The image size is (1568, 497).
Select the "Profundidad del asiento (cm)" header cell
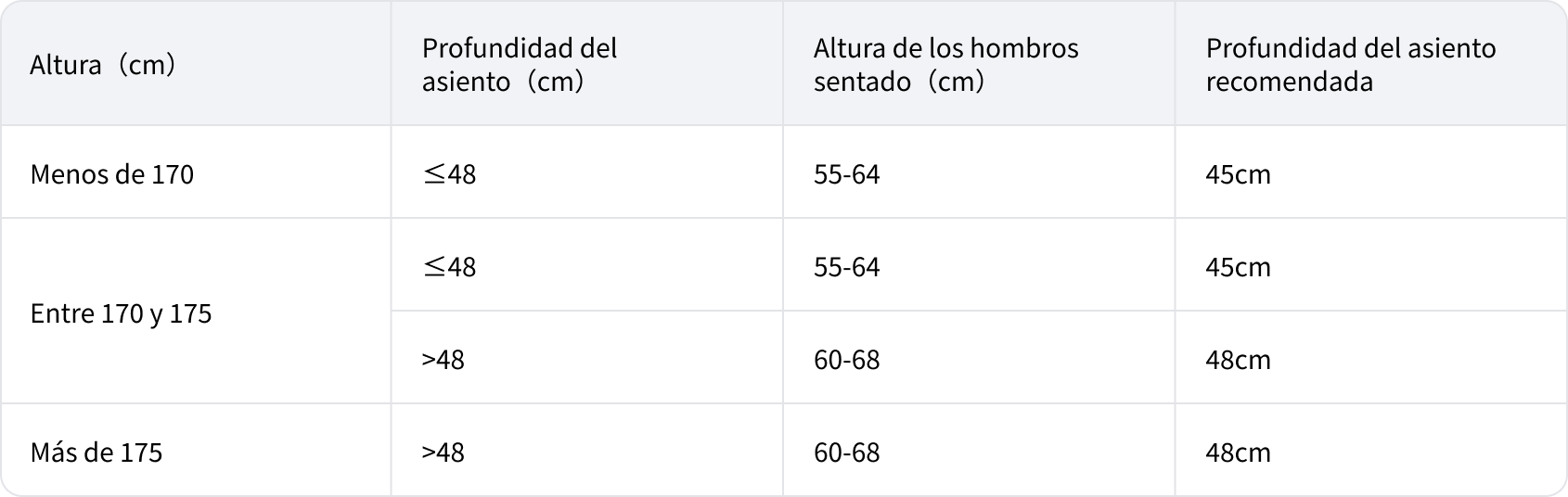pos(519,65)
